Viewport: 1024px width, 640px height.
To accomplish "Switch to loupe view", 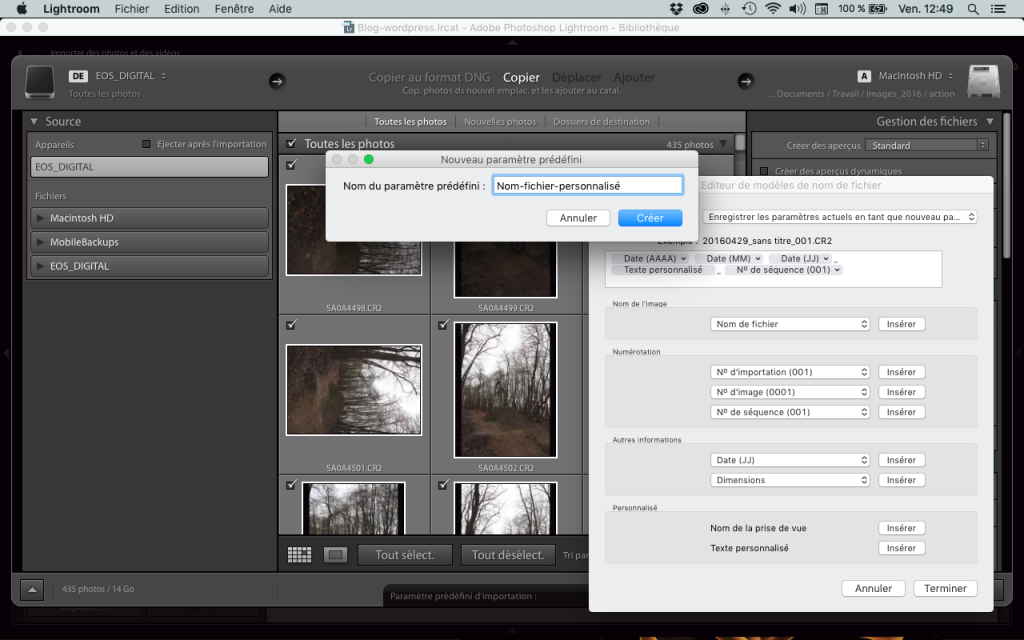I will [336, 555].
